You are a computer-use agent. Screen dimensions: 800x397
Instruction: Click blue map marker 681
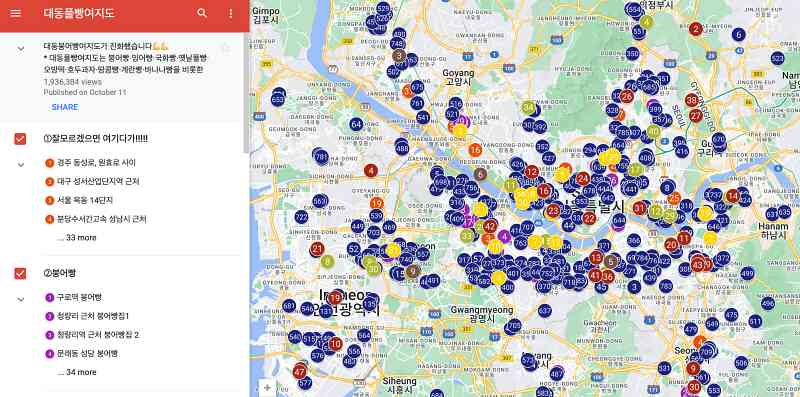pyautogui.click(x=289, y=306)
